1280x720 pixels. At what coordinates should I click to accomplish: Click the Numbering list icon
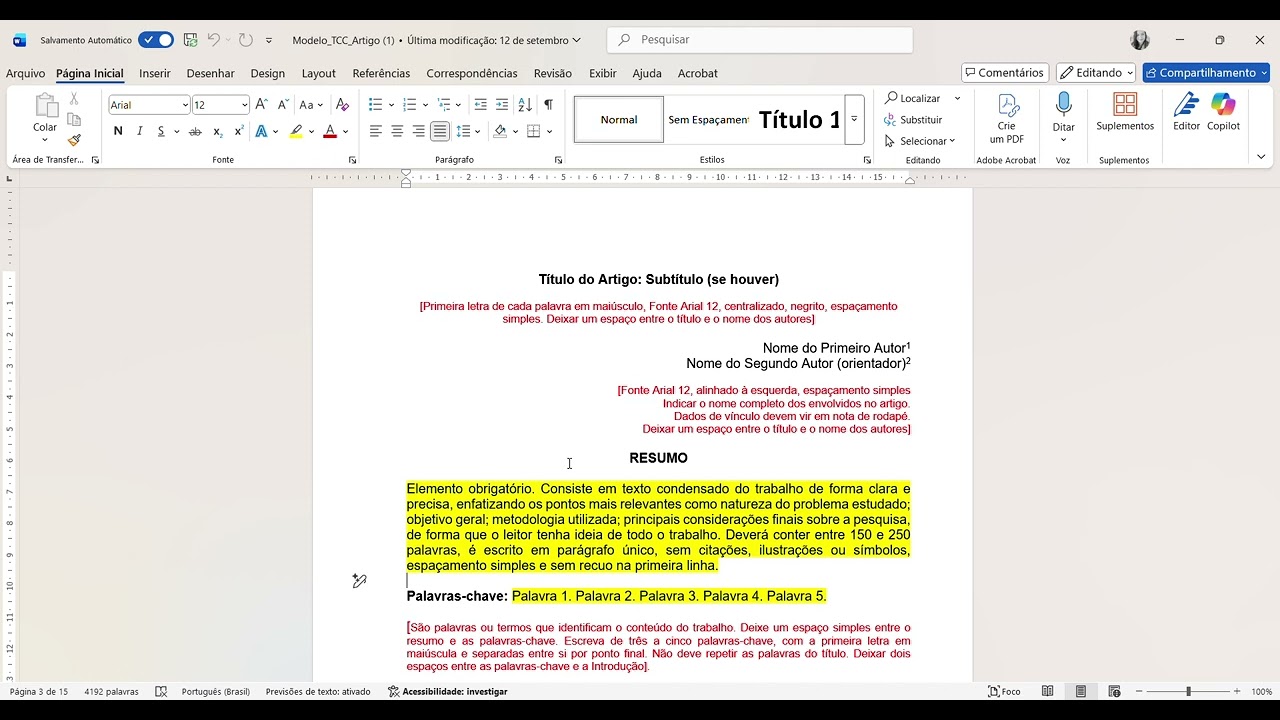coord(409,104)
